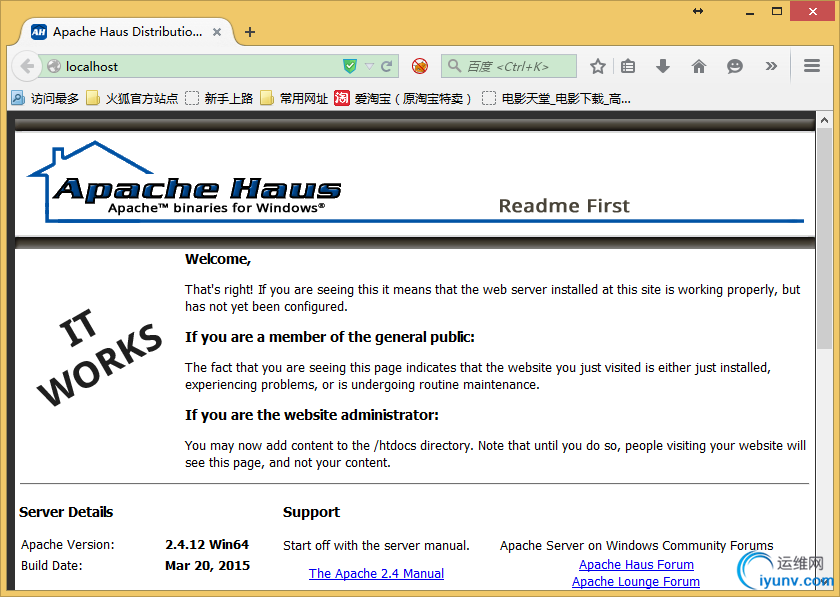Click the Apache Haus logo banner
This screenshot has height=597, width=840.
184,182
